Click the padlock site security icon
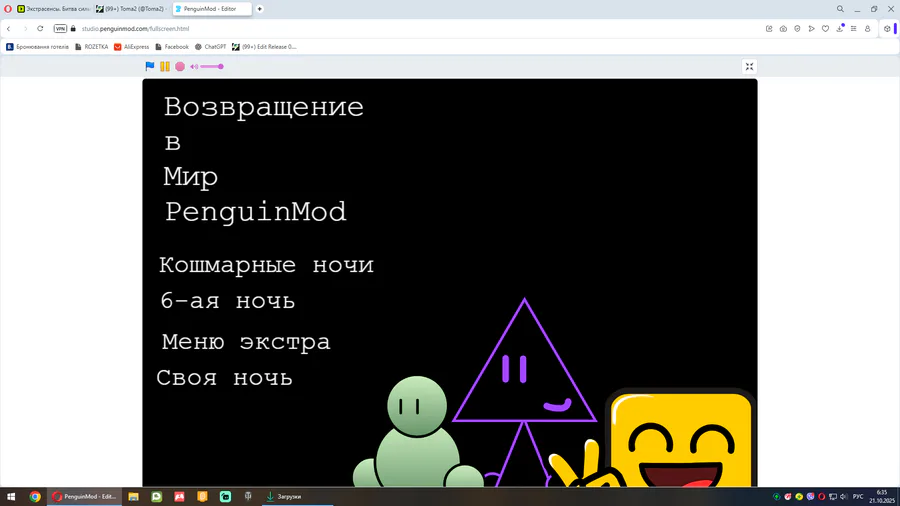Screen dimensions: 900x506 (73, 29)
